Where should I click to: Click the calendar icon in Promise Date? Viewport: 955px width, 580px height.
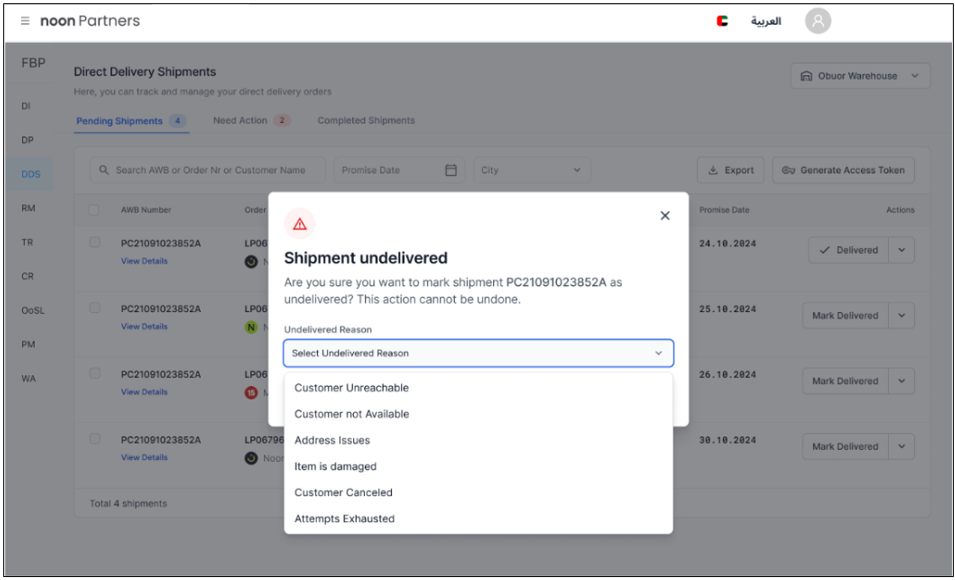(451, 170)
